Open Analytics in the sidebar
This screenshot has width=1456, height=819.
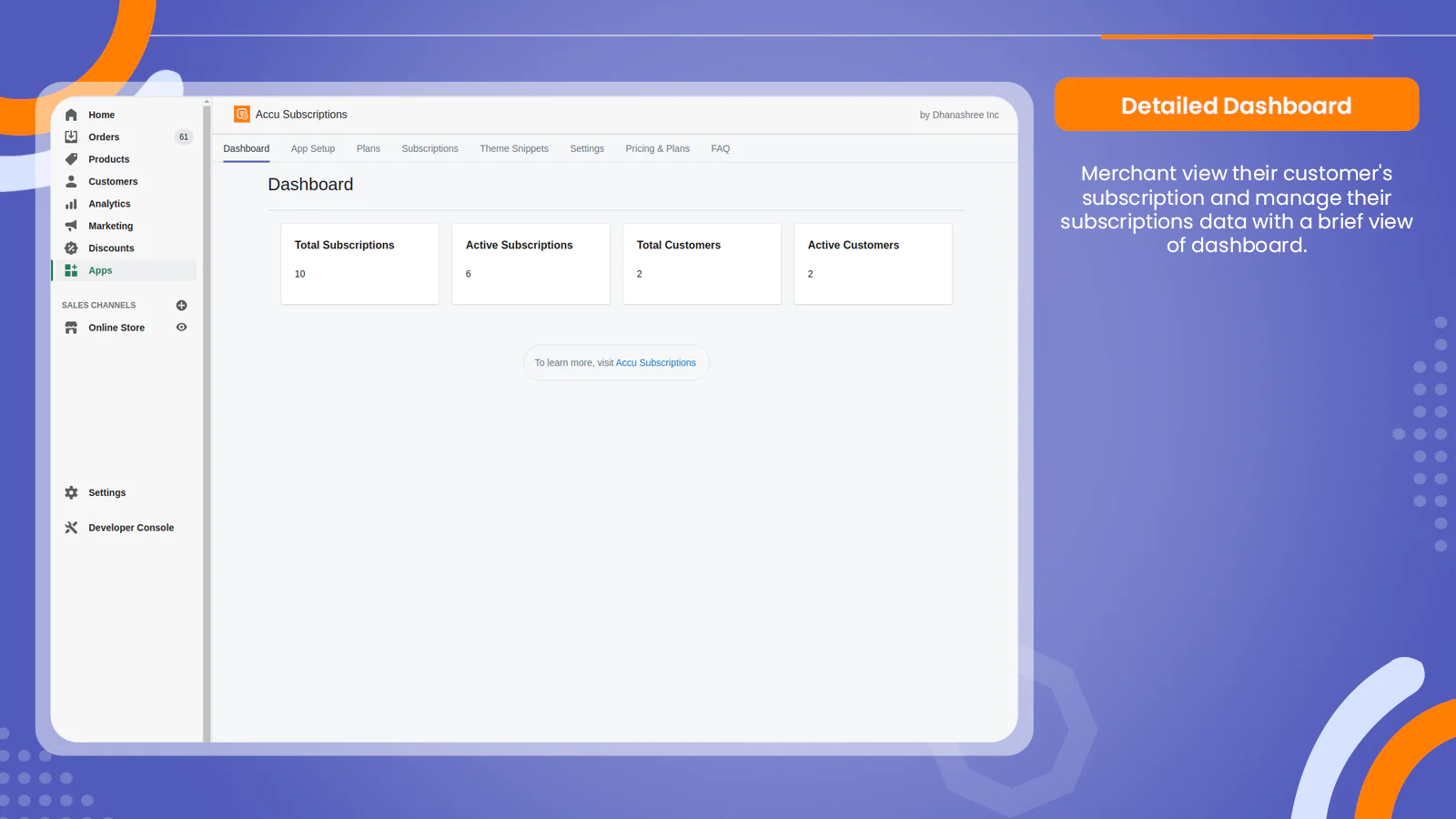tap(109, 204)
